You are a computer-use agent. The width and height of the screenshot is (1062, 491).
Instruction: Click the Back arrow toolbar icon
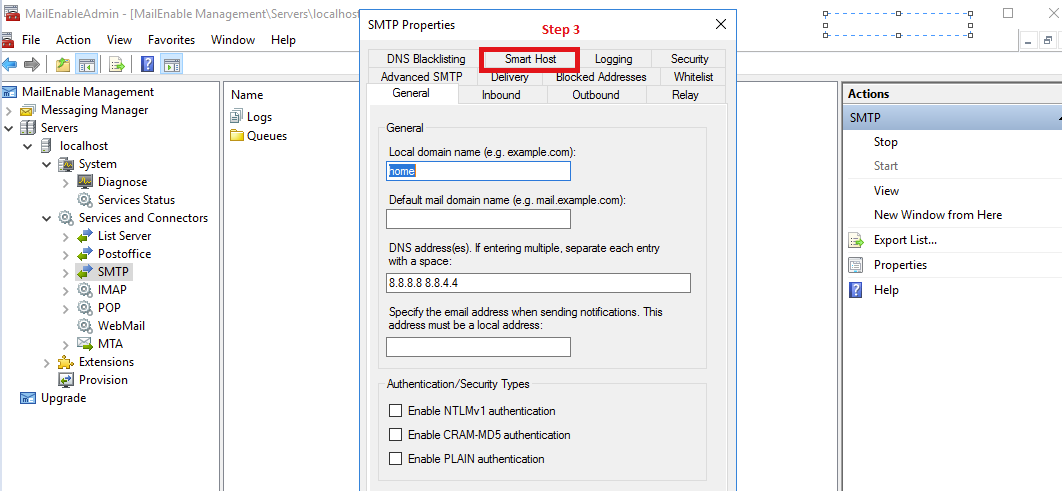tap(9, 65)
